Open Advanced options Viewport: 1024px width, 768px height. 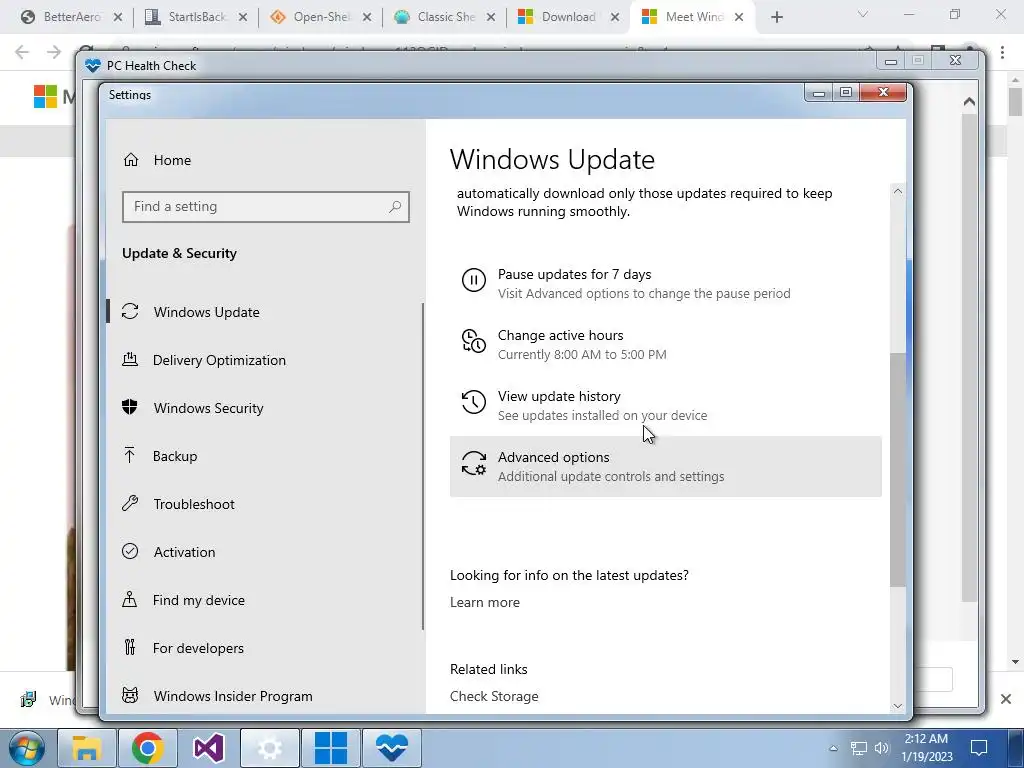pyautogui.click(x=665, y=466)
